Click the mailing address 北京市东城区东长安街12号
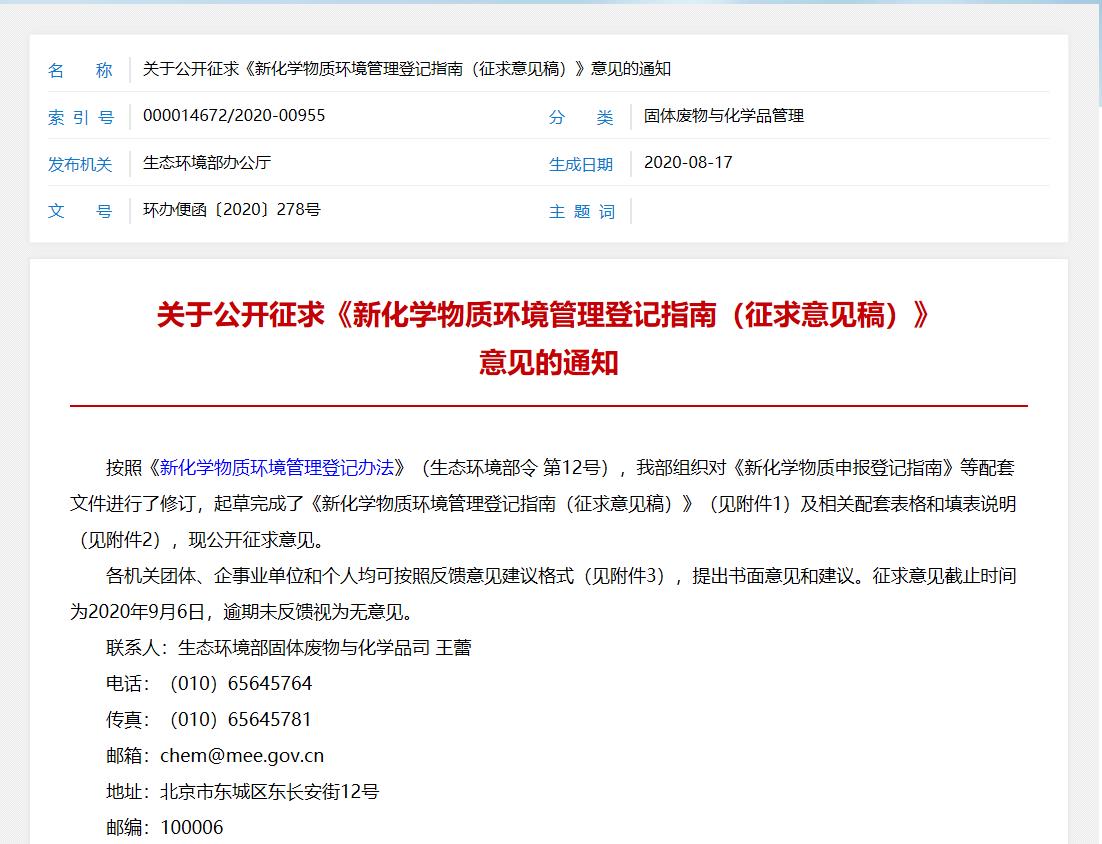1102x844 pixels. click(x=268, y=791)
